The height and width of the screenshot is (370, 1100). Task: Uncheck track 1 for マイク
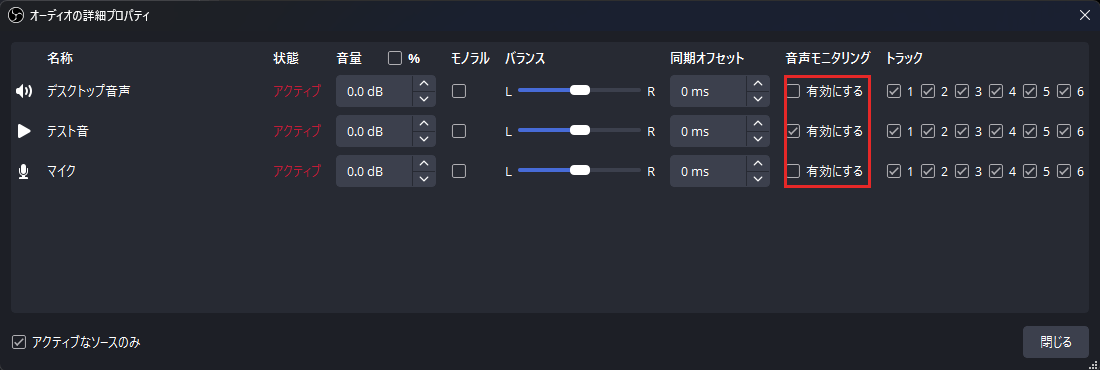pos(894,171)
